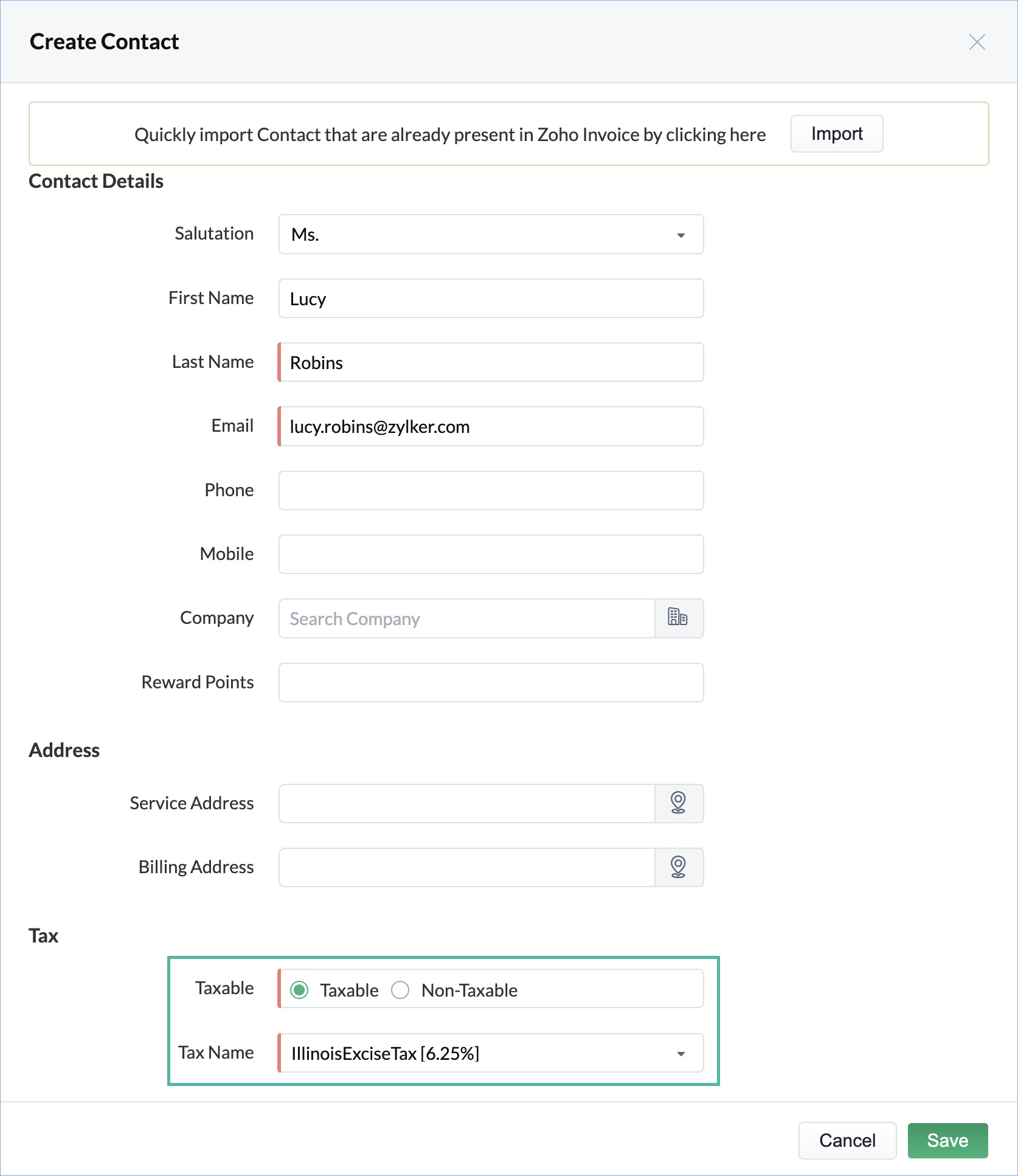1018x1176 pixels.
Task: Focus the Phone input field
Action: 491,490
